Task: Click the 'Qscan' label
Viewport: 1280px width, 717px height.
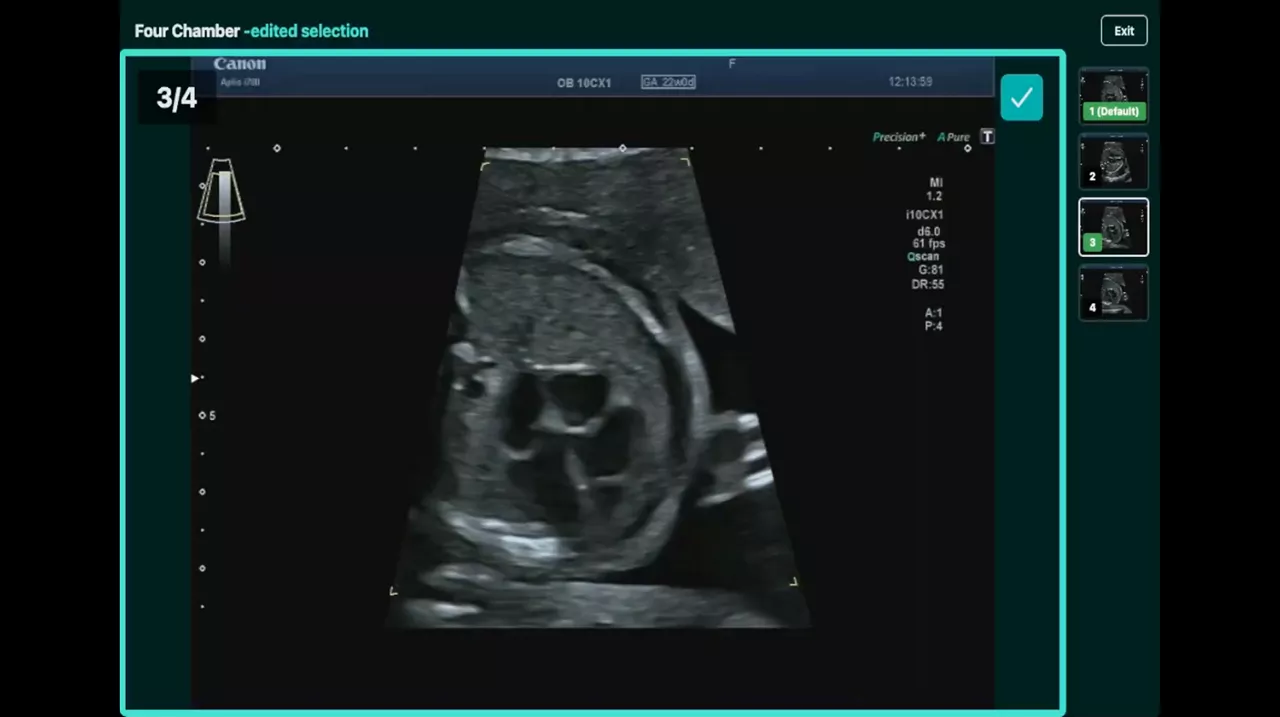Action: coord(923,257)
